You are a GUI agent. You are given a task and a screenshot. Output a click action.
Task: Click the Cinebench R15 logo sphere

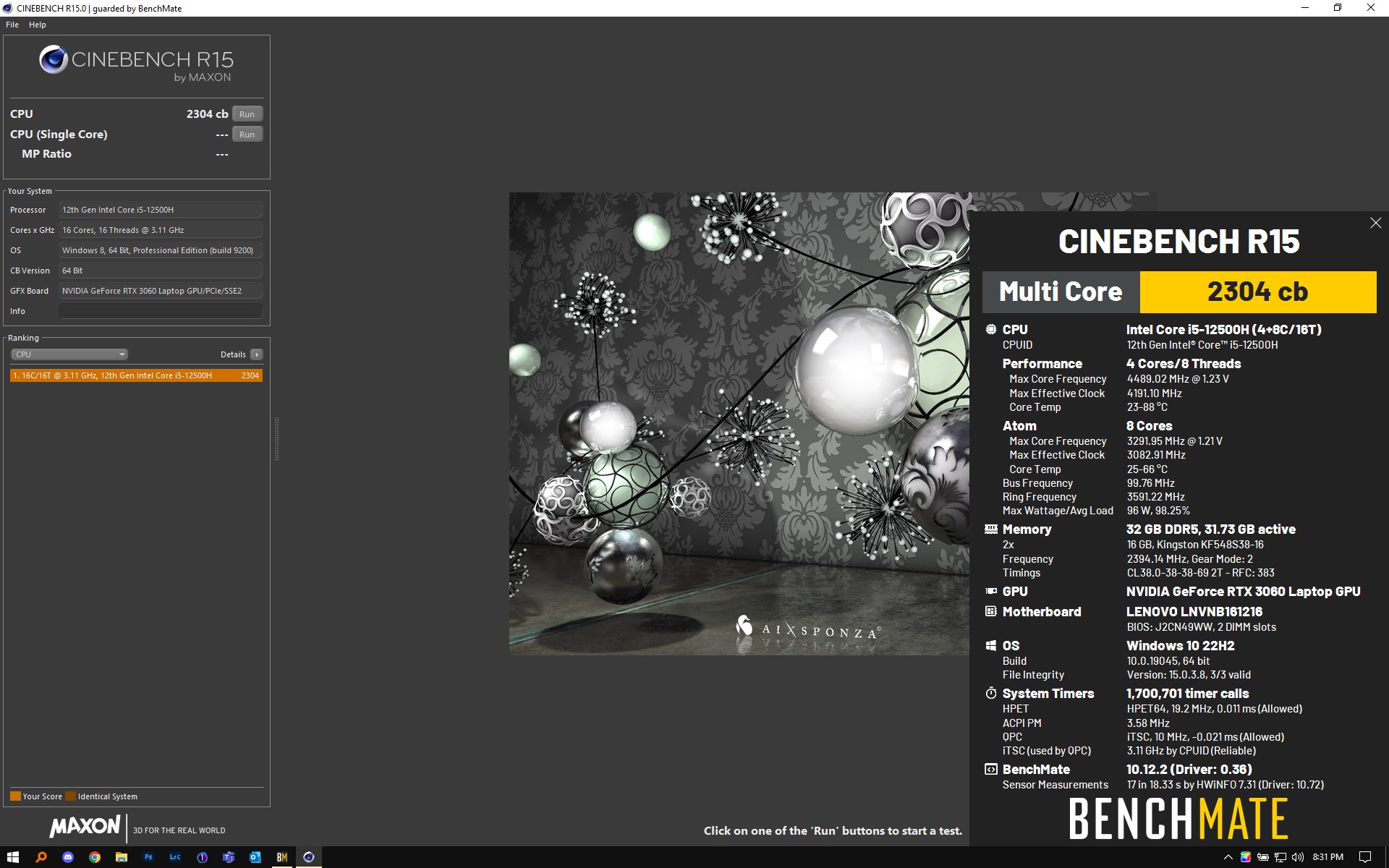pos(54,59)
